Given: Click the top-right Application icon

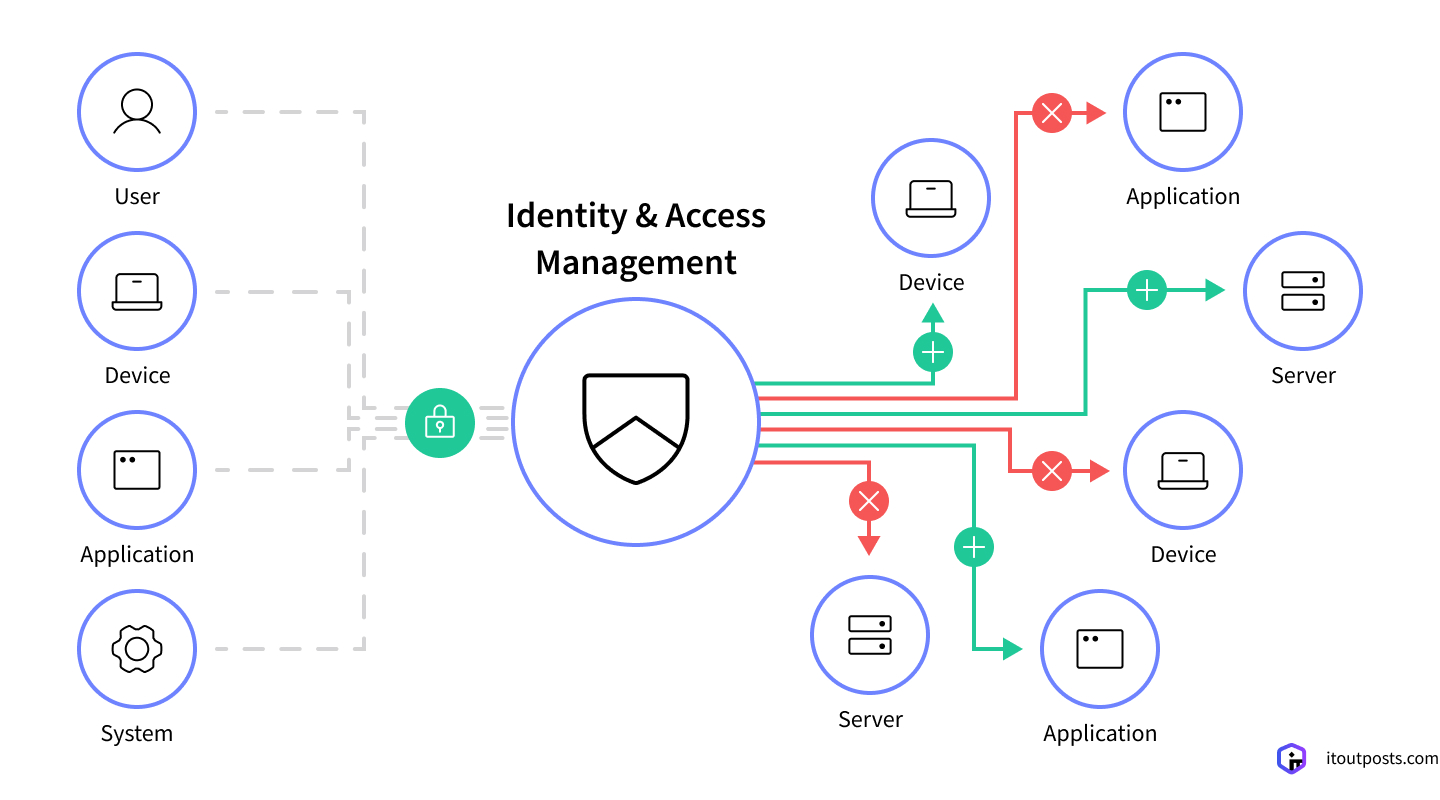Looking at the screenshot, I should click(1183, 112).
